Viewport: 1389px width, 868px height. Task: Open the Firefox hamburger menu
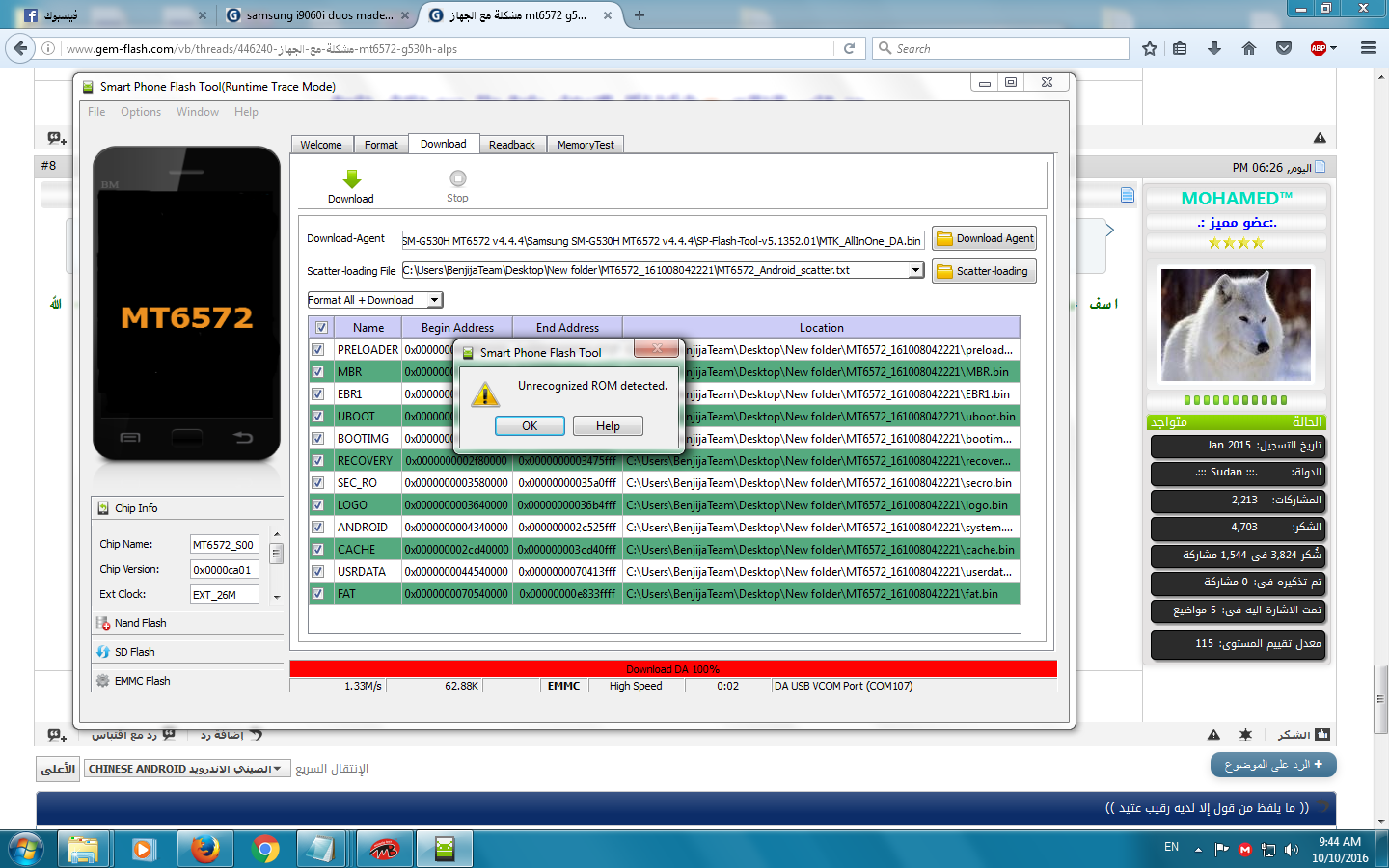pyautogui.click(x=1369, y=48)
